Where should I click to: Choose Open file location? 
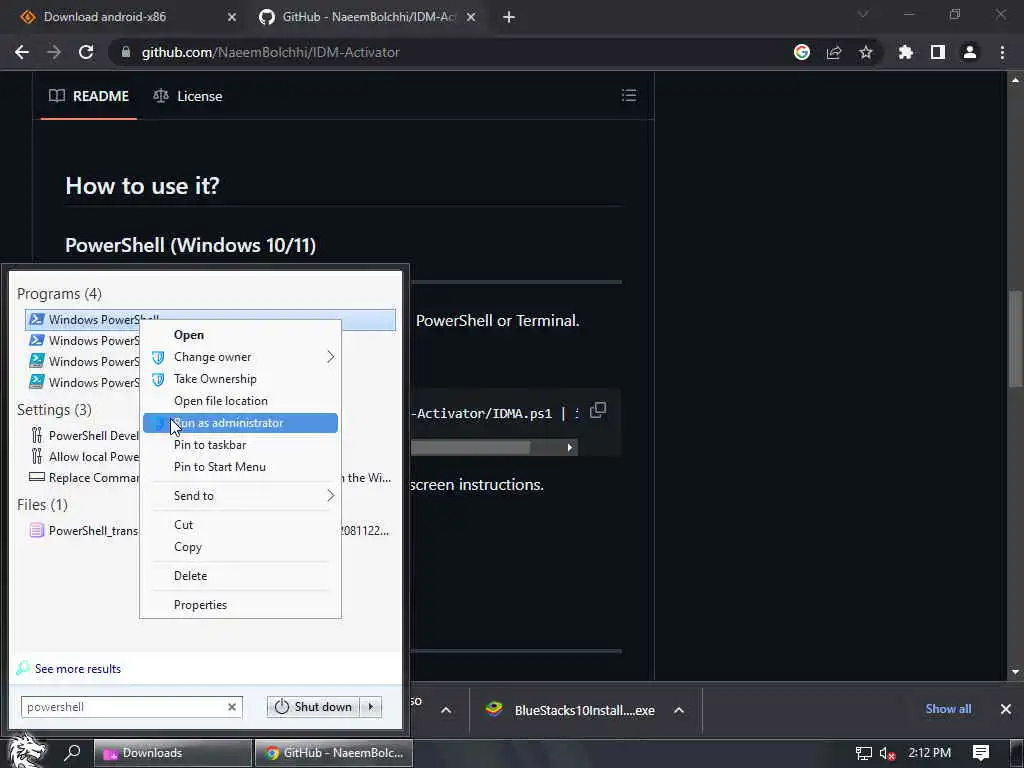(x=240, y=401)
